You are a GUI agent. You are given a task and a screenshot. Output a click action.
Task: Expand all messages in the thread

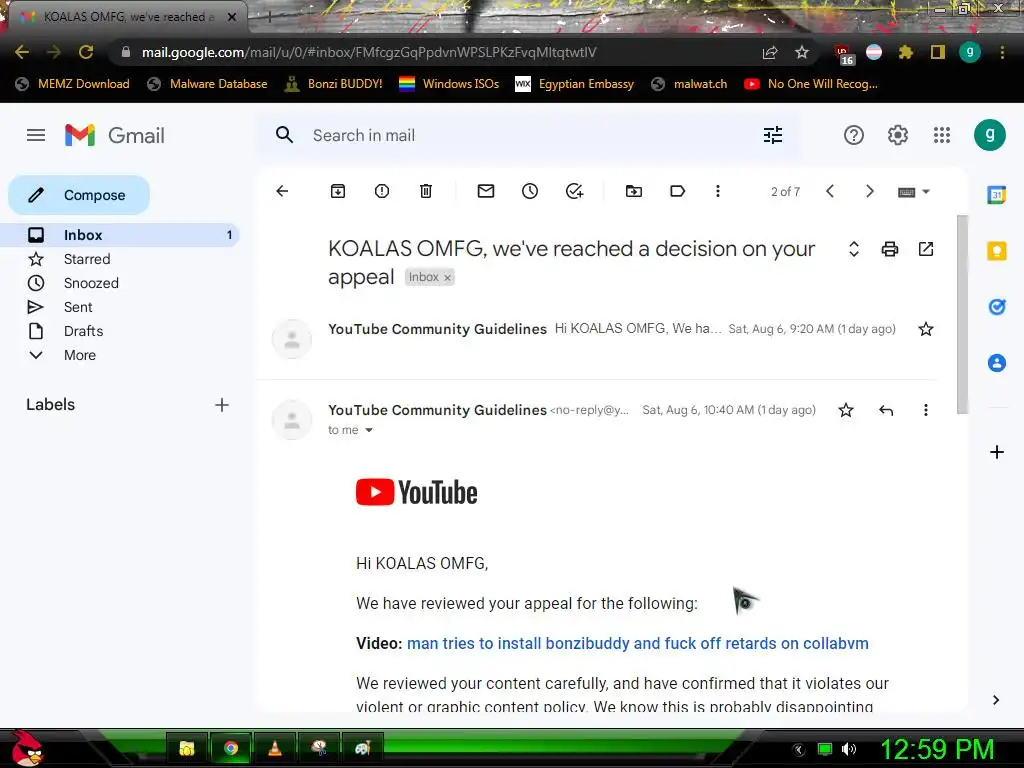click(x=854, y=249)
